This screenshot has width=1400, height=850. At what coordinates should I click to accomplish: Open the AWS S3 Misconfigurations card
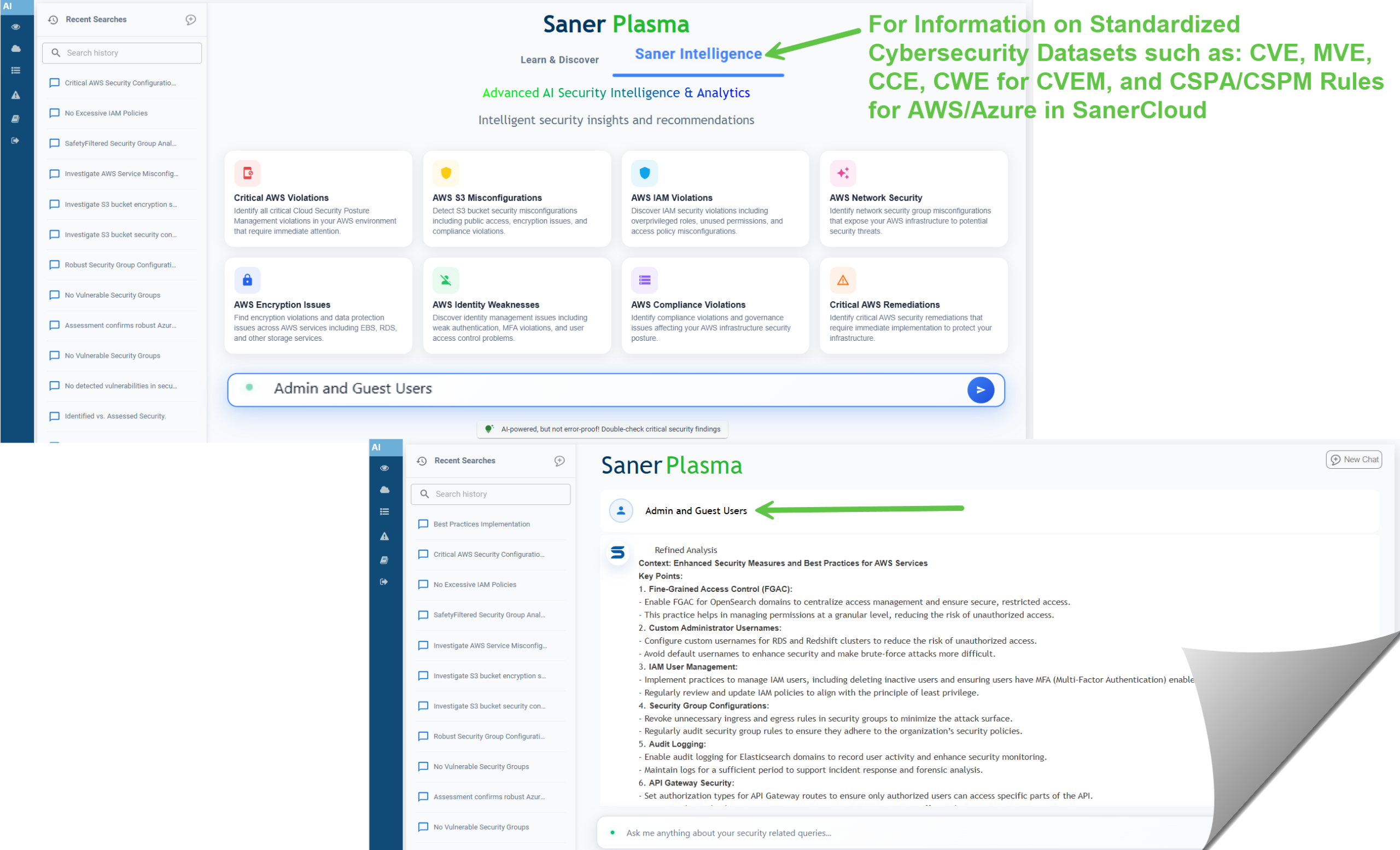(x=516, y=199)
